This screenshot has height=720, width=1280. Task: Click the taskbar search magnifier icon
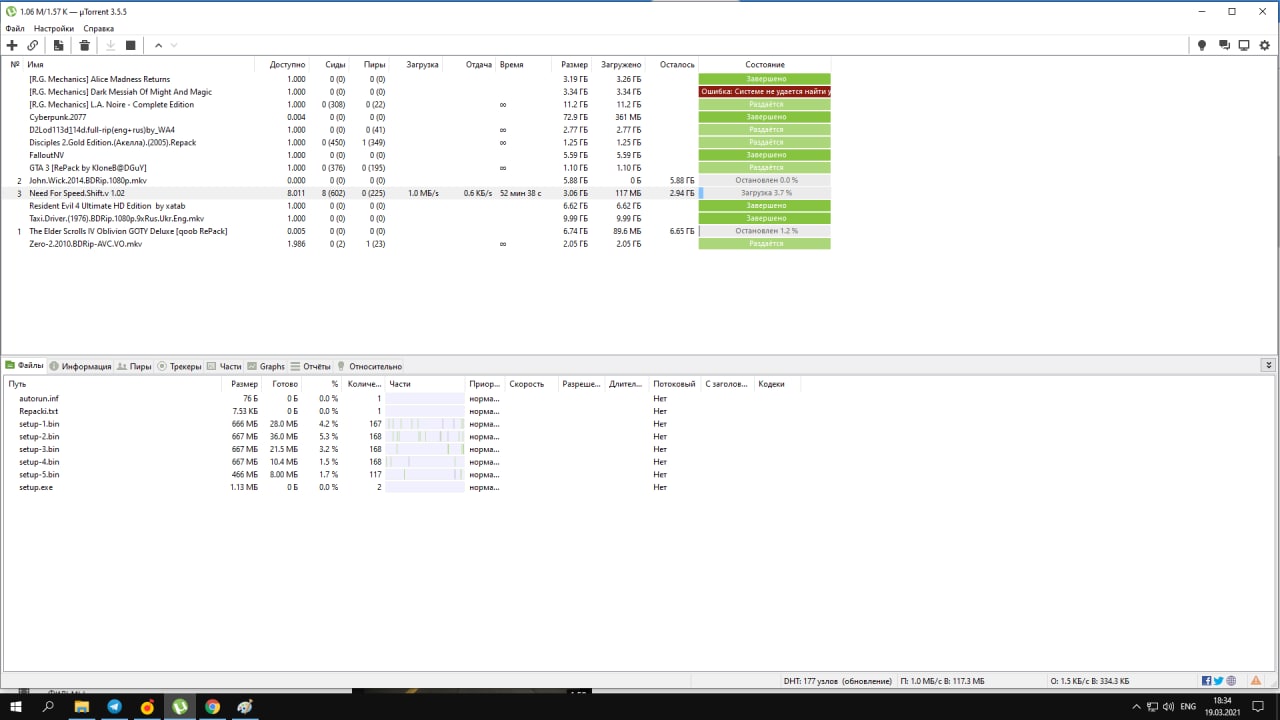[48, 706]
